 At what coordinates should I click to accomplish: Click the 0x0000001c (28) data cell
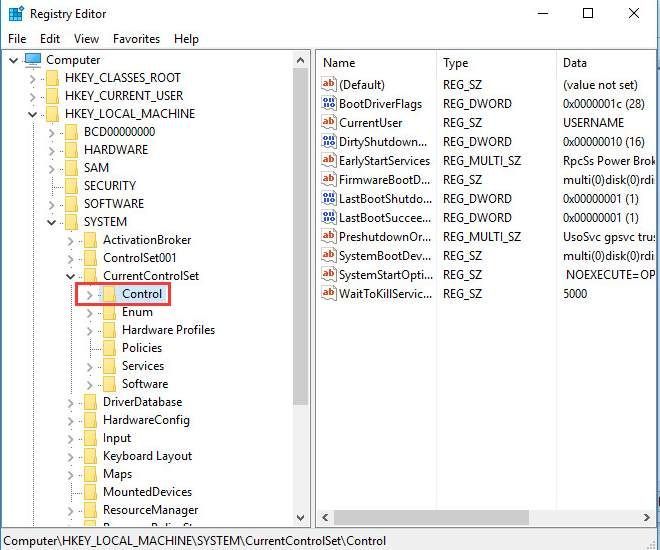point(604,104)
